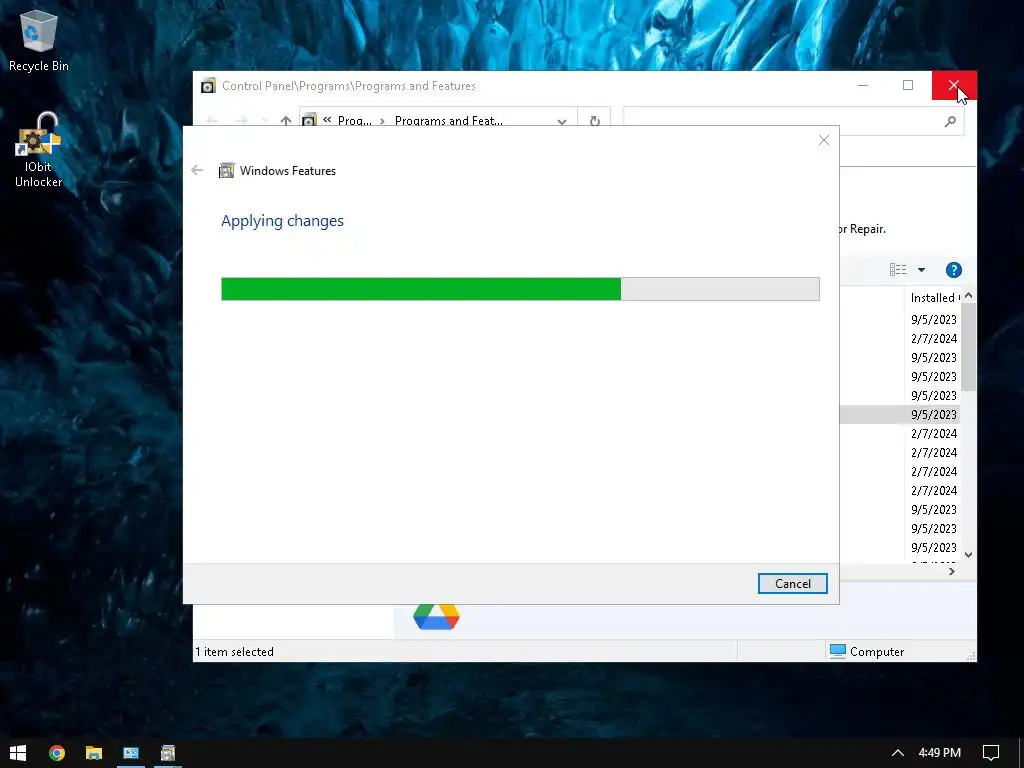Select the Programs and Feat... breadcrumb
Screen dimensions: 1024x768
(x=449, y=121)
